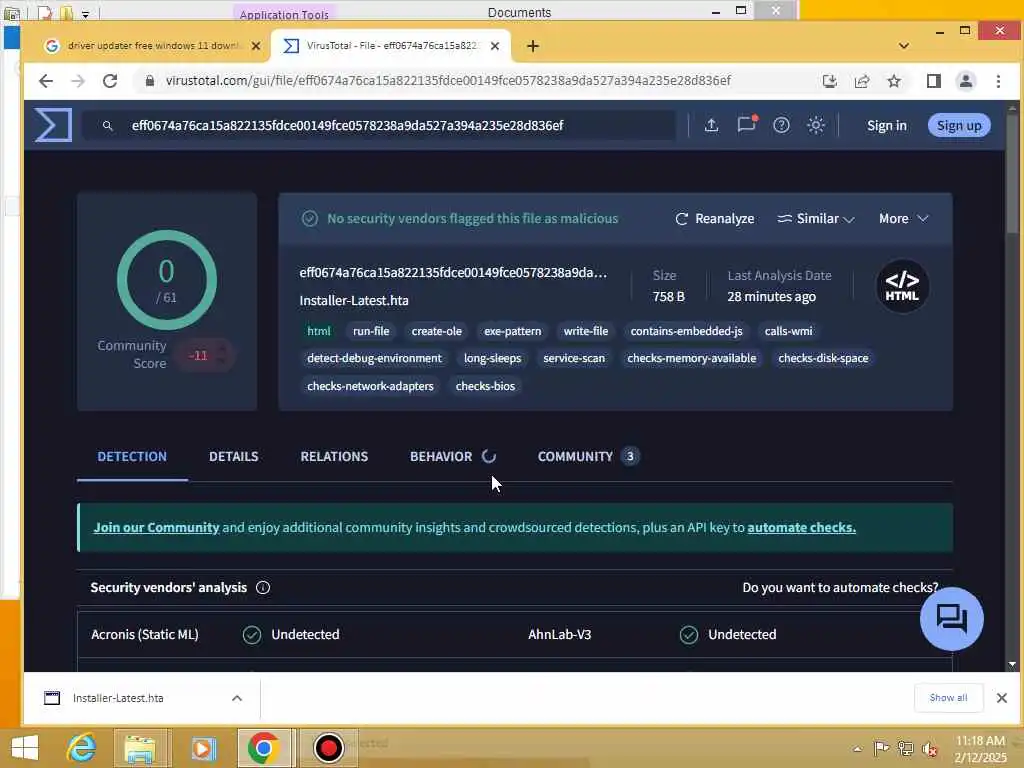Open the Windows Start button
This screenshot has height=768, width=1024.
coord(25,748)
